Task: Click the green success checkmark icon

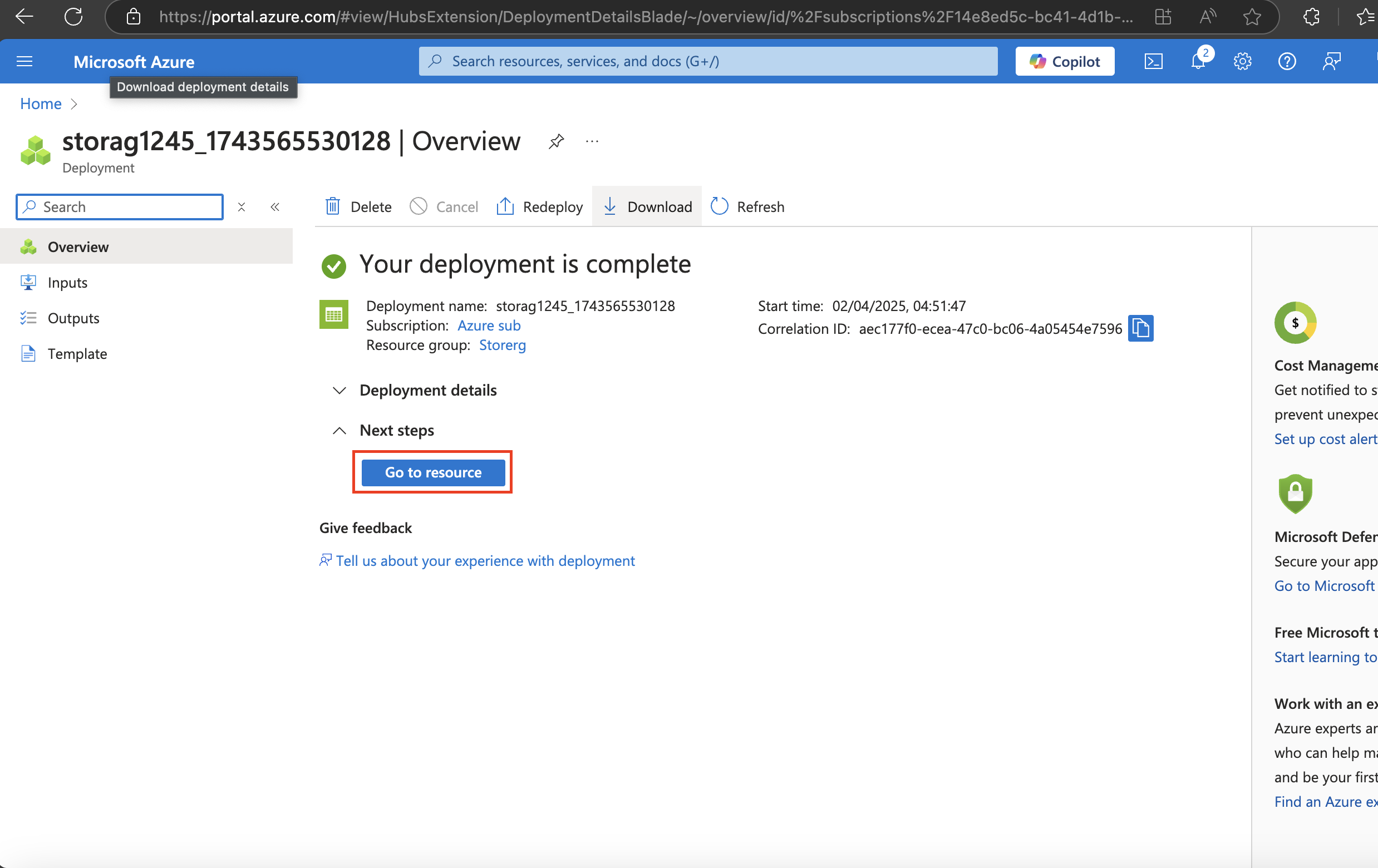Action: pos(333,266)
